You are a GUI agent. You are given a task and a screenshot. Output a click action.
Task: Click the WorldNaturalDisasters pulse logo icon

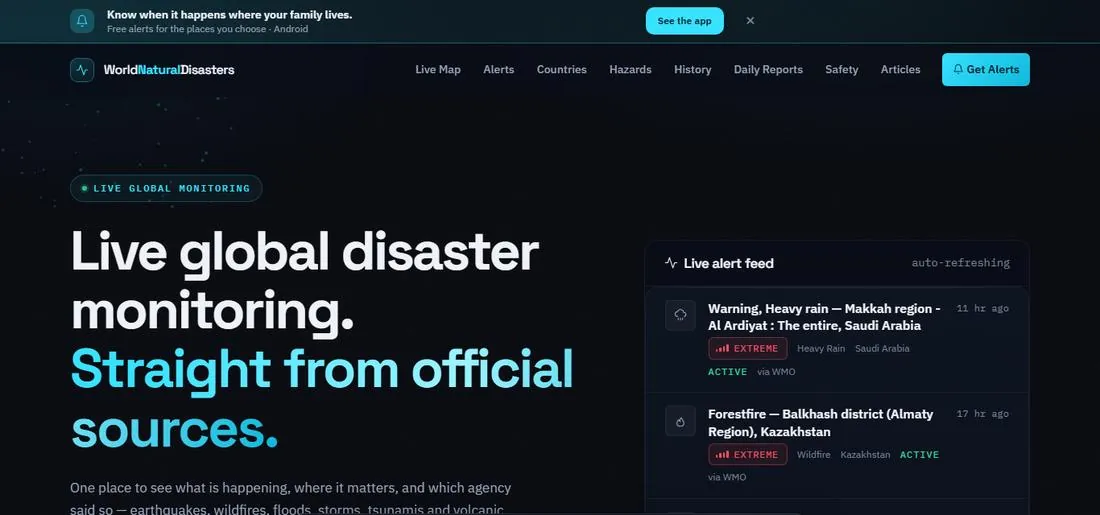[82, 70]
